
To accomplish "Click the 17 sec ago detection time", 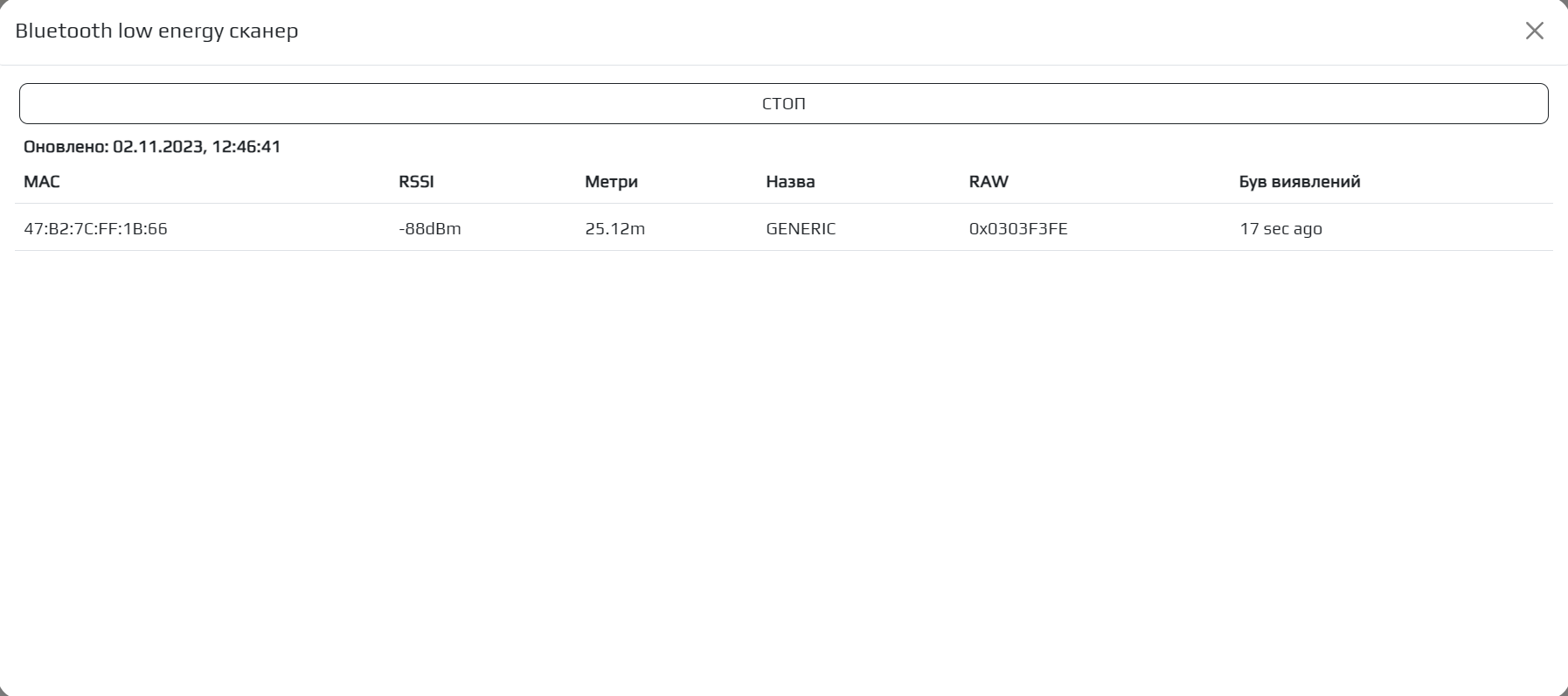I will tap(1280, 229).
